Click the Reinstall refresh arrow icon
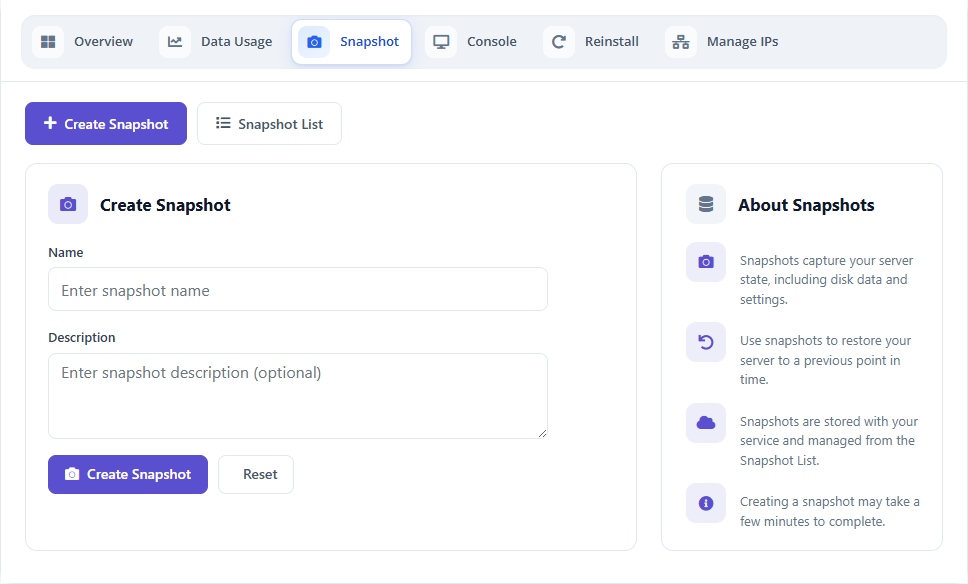Viewport: 968px width, 584px height. (559, 42)
